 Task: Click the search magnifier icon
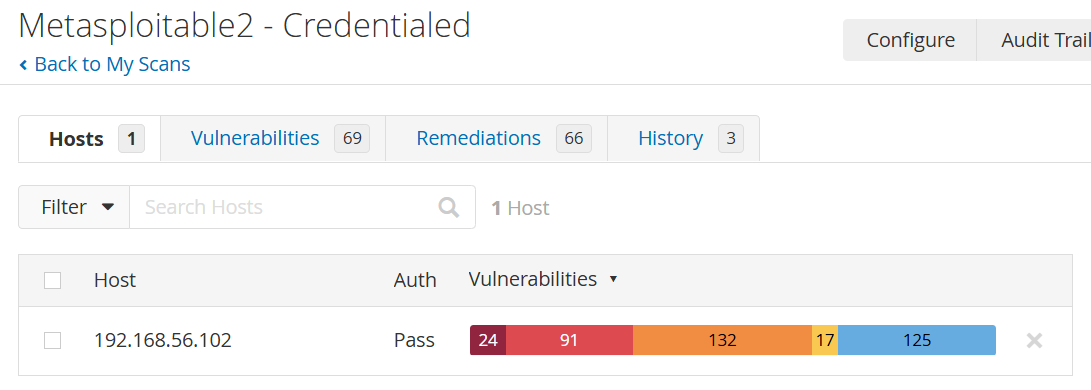pos(449,207)
